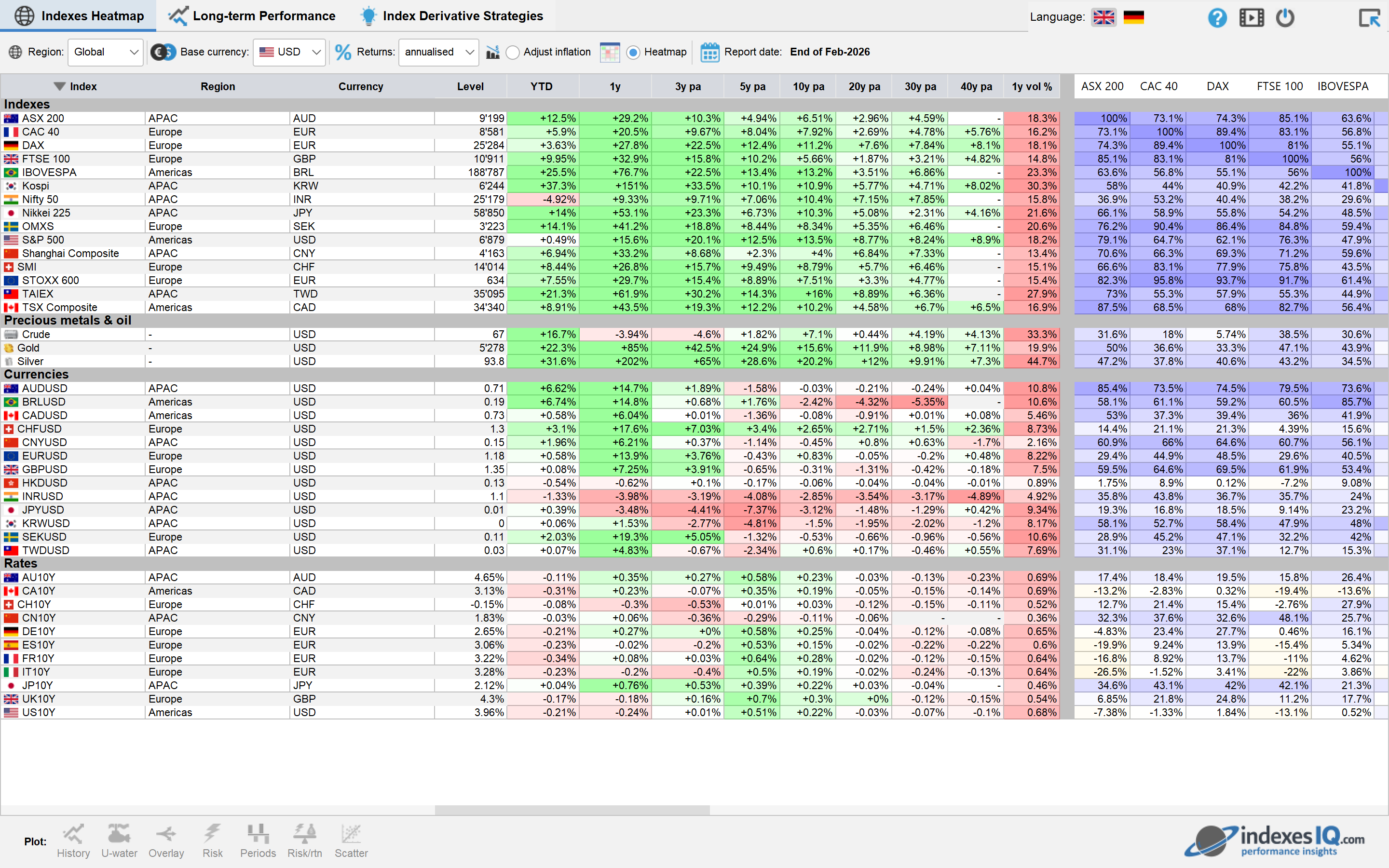Select the EURUSD row

[x=530, y=456]
